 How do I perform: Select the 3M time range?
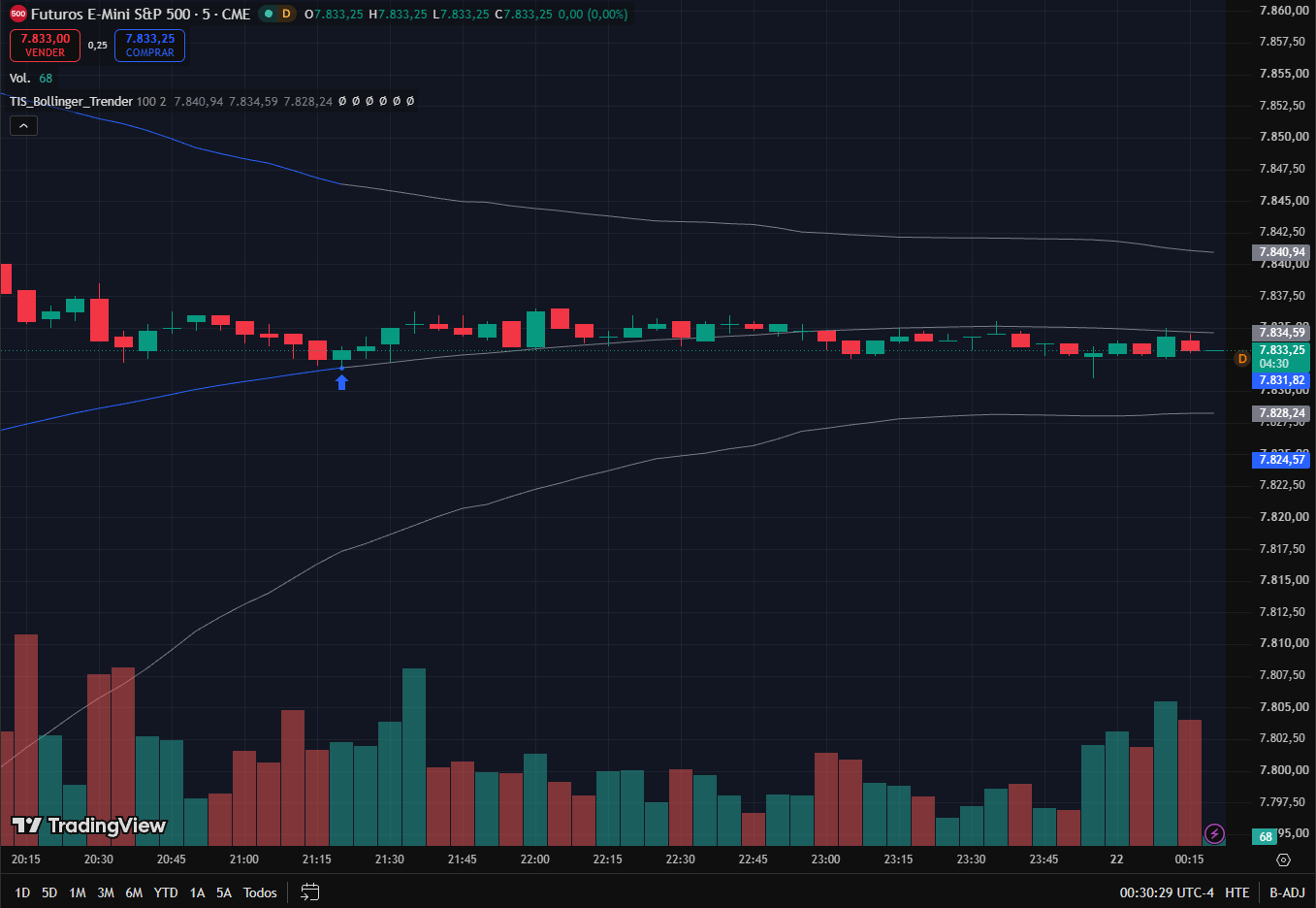[x=106, y=892]
